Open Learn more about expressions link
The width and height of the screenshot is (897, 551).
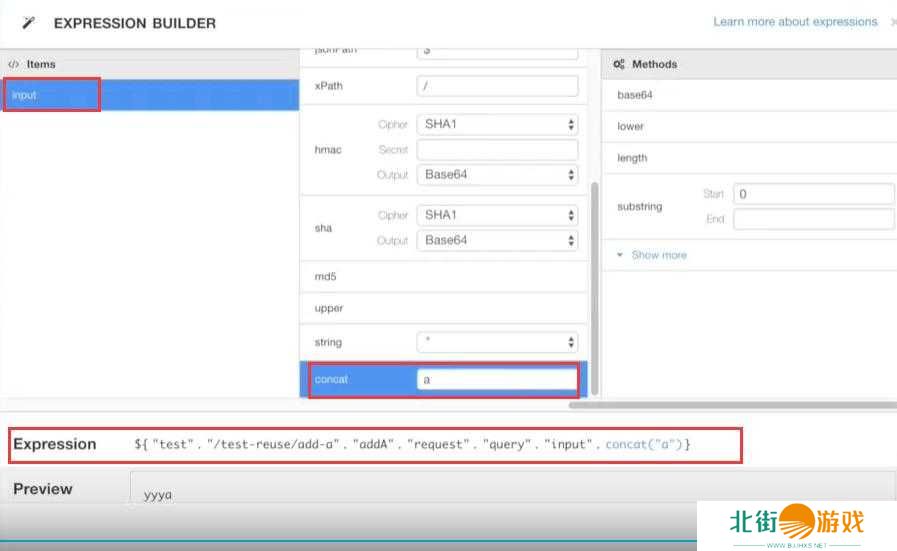click(795, 22)
